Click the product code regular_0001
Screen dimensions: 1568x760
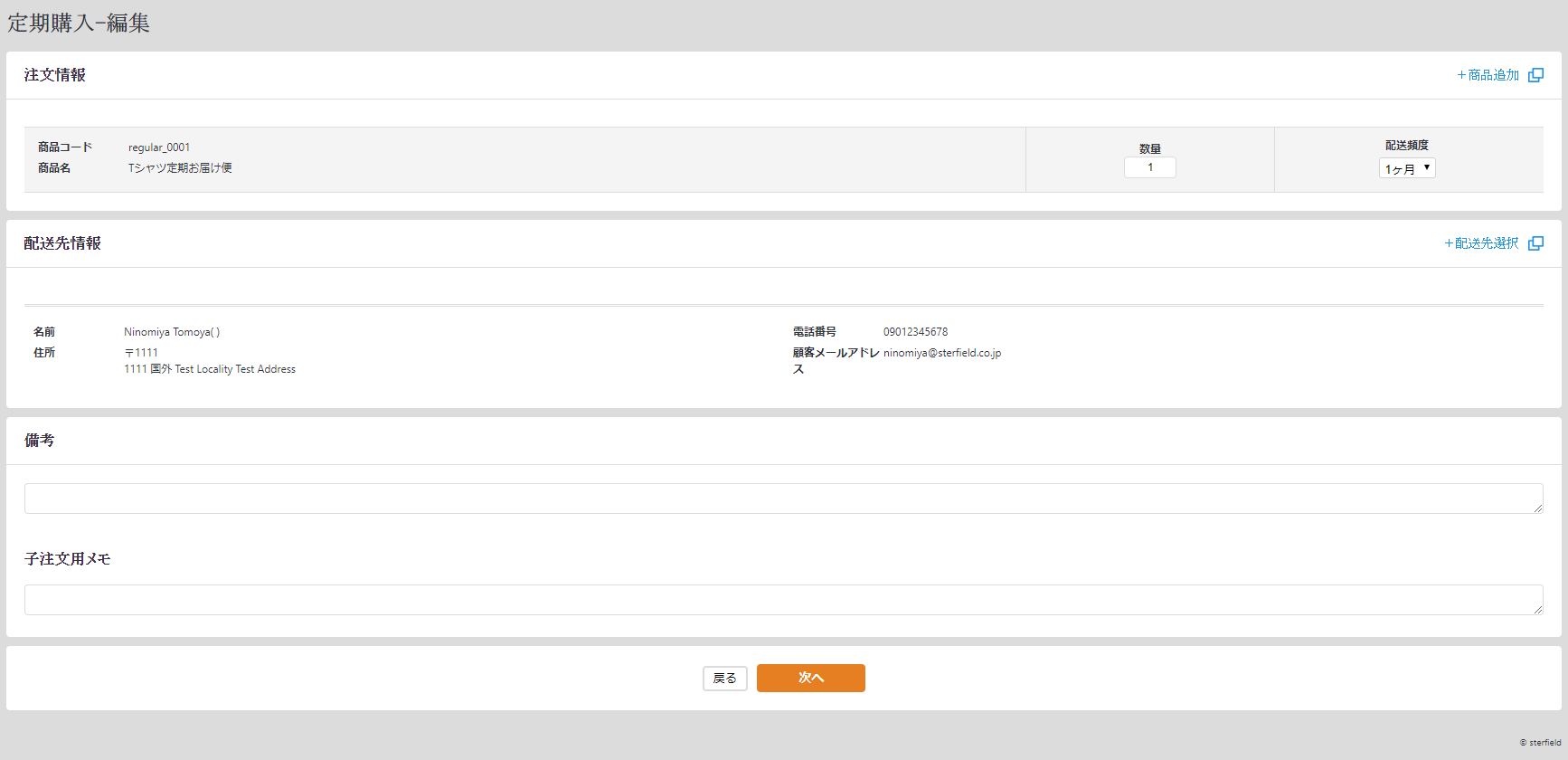[159, 147]
